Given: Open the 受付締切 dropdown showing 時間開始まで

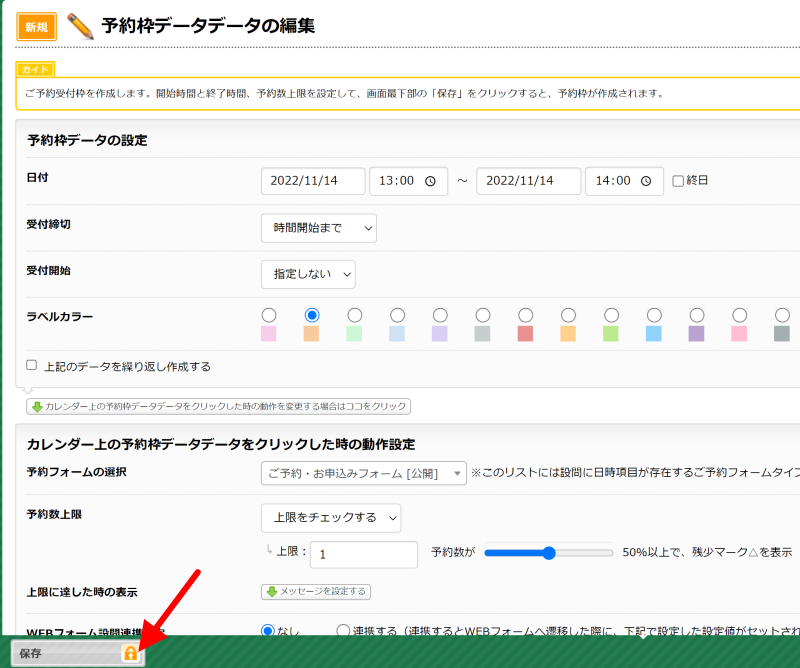Looking at the screenshot, I should (x=319, y=228).
